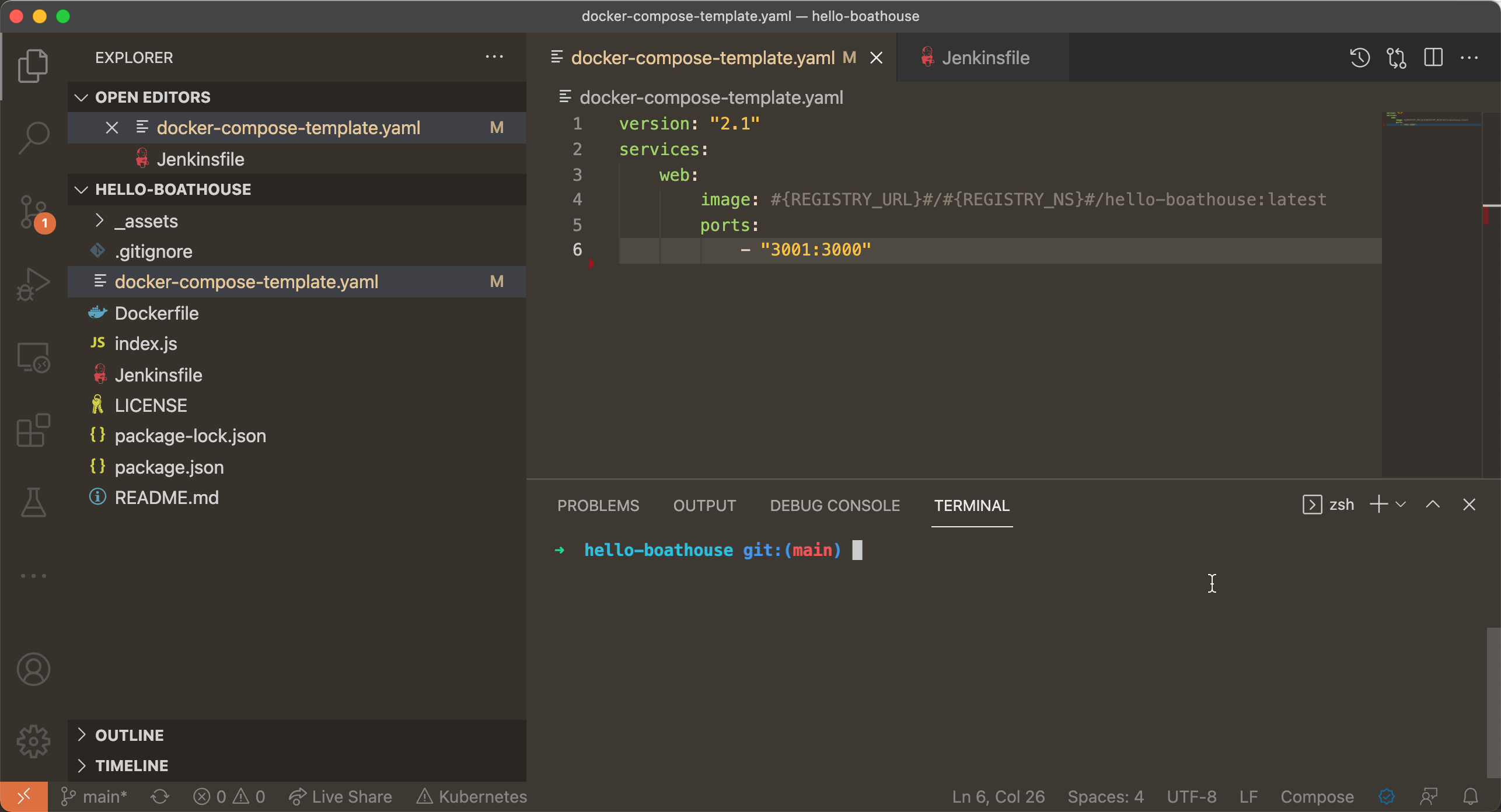Click line 4 image value in editor
Screen dimensions: 1501x812
point(1048,199)
